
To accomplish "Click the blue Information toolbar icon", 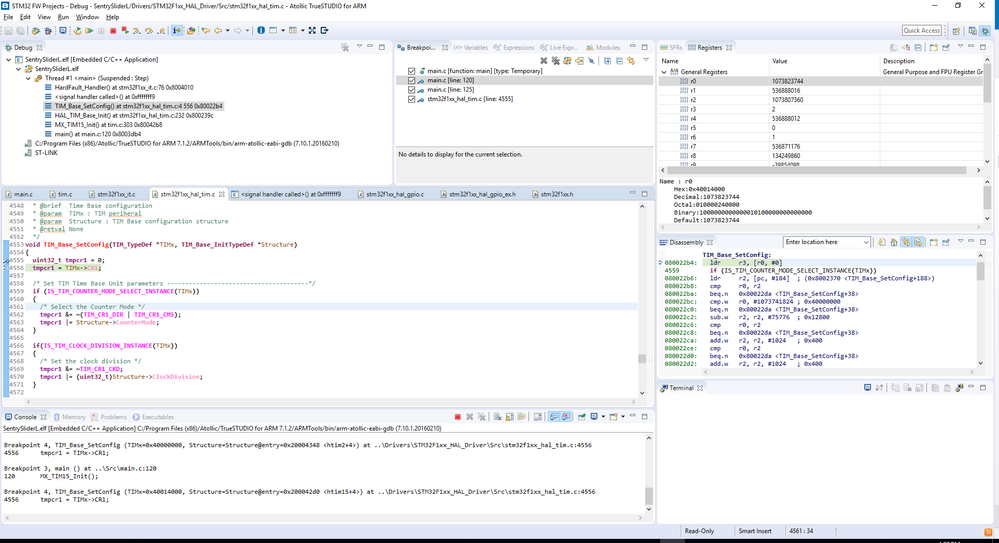I will click(x=261, y=31).
